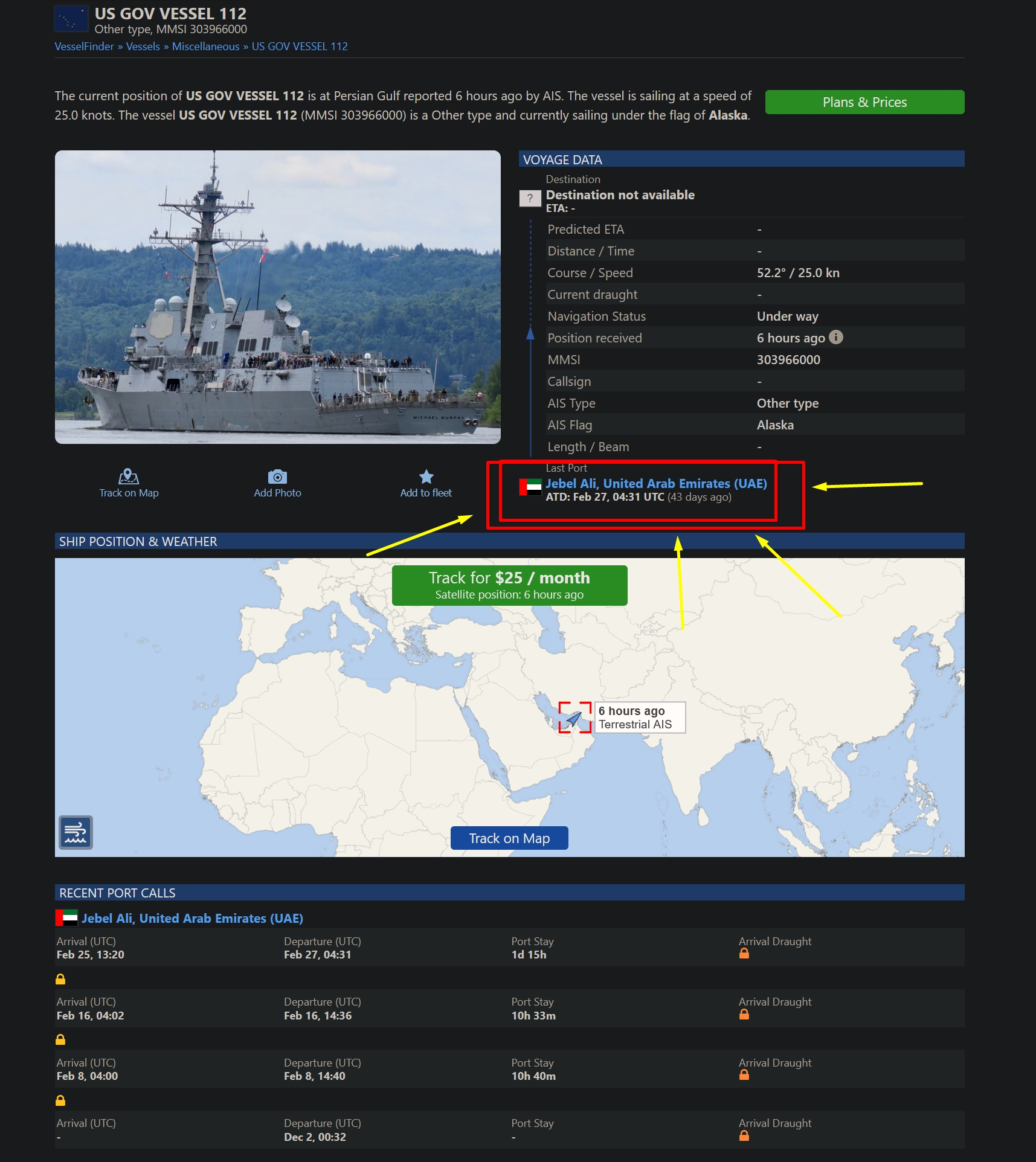Image resolution: width=1036 pixels, height=1162 pixels.
Task: Click the Alaska flag icon beside vessel title
Action: coord(71,19)
